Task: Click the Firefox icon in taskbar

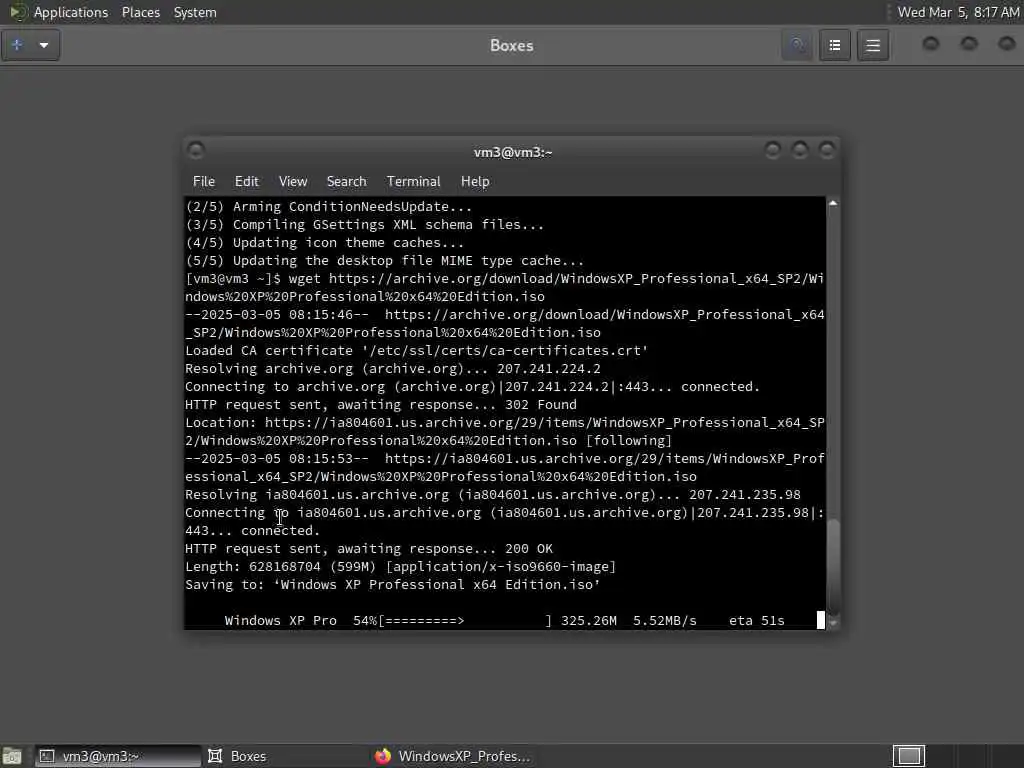Action: 383,756
